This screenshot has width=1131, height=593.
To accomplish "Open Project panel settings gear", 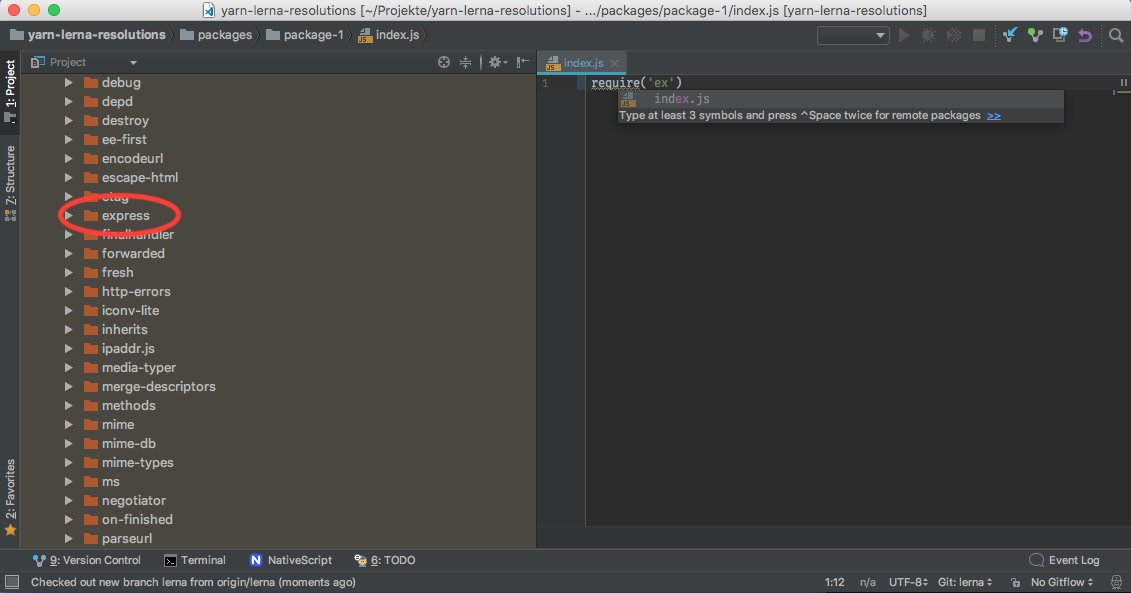I will pos(498,62).
